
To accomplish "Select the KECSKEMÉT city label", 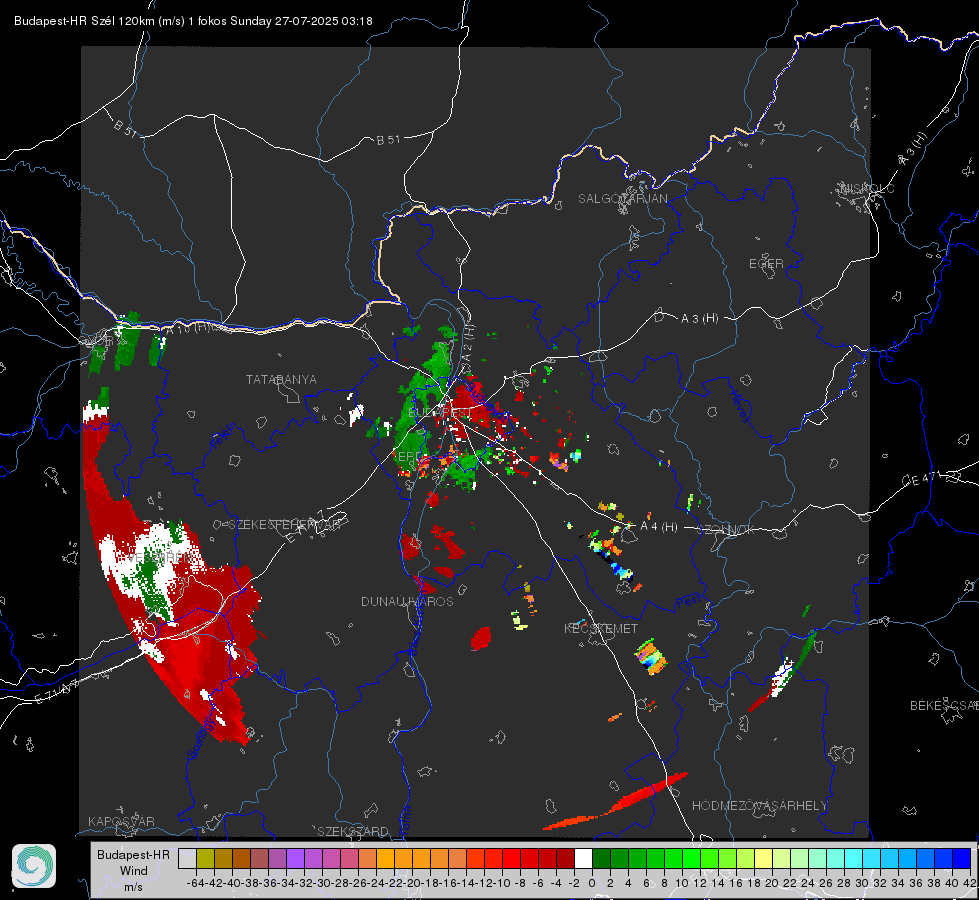I will pos(601,628).
